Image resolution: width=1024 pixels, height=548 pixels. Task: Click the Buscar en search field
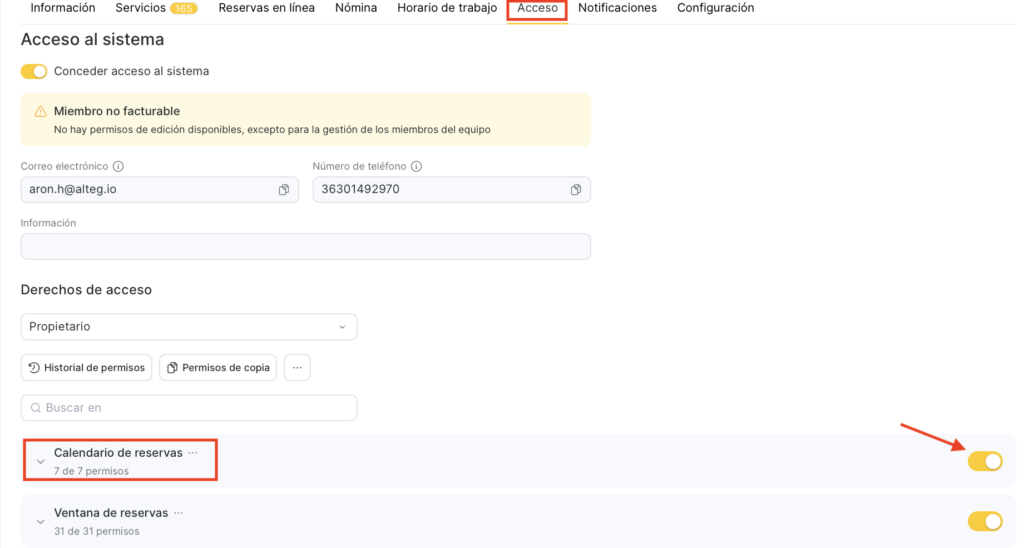189,408
